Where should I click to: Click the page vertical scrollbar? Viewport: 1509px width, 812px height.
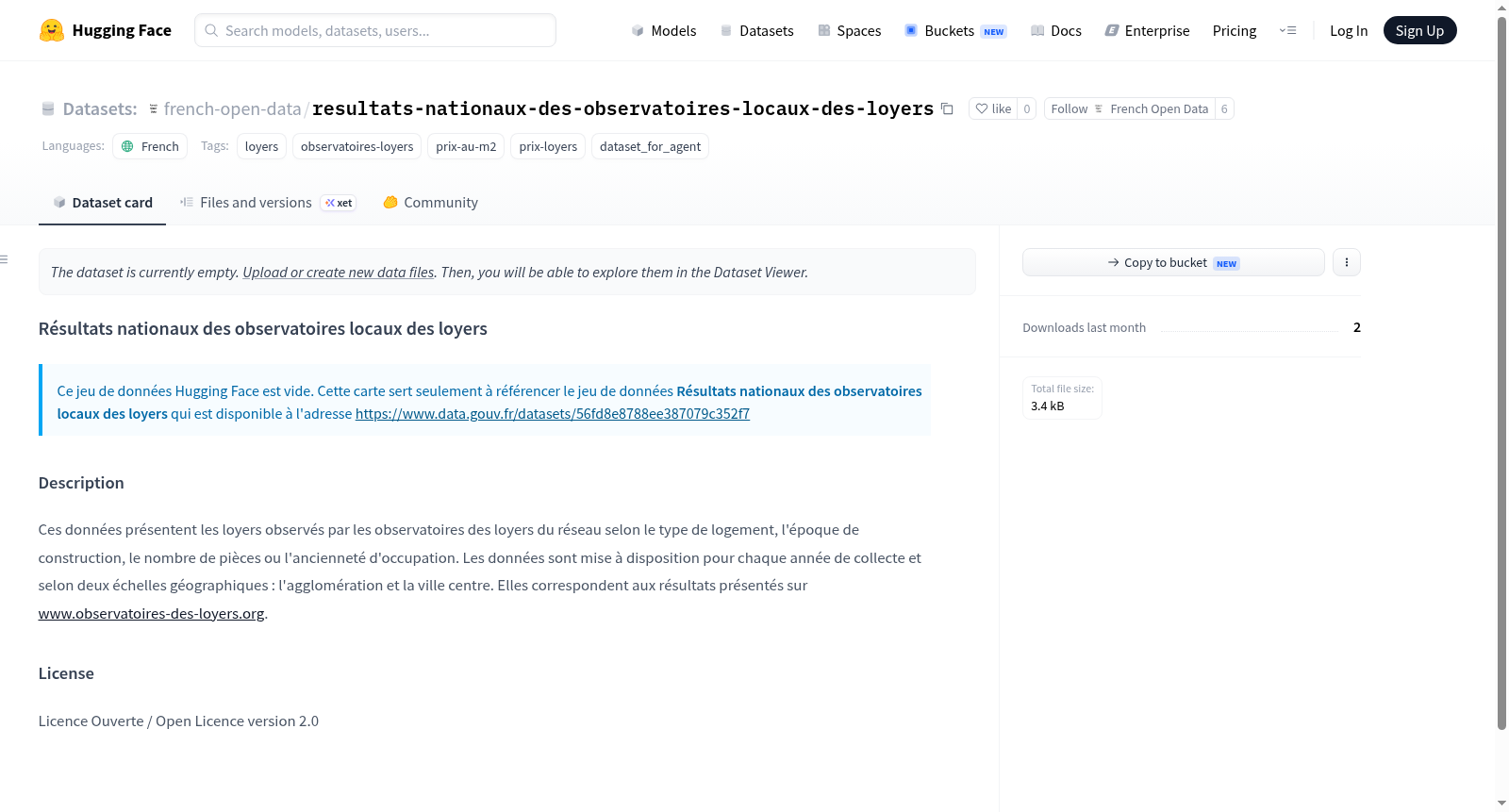tap(1501, 373)
